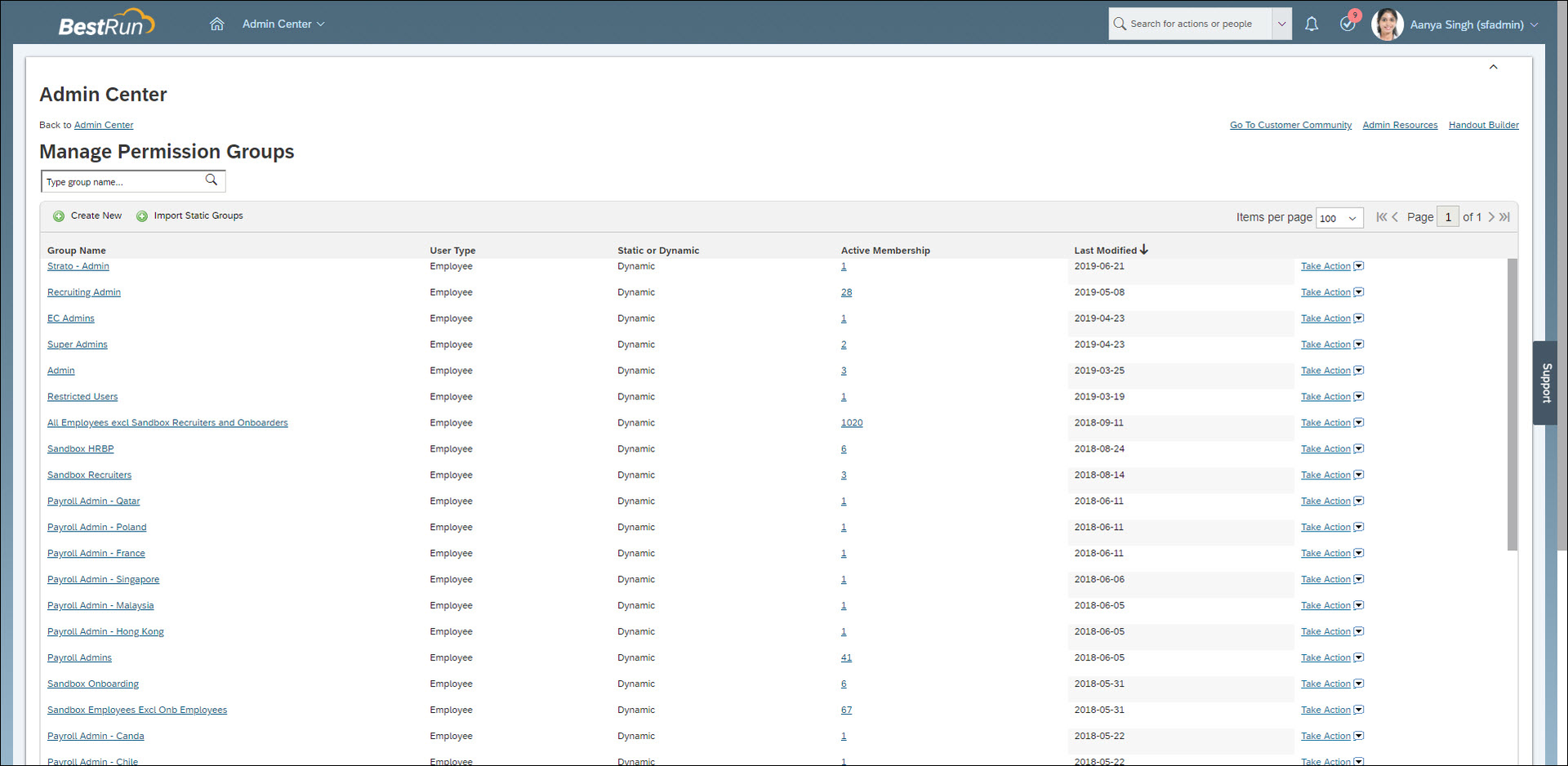Go to the last page icon

coord(1505,217)
